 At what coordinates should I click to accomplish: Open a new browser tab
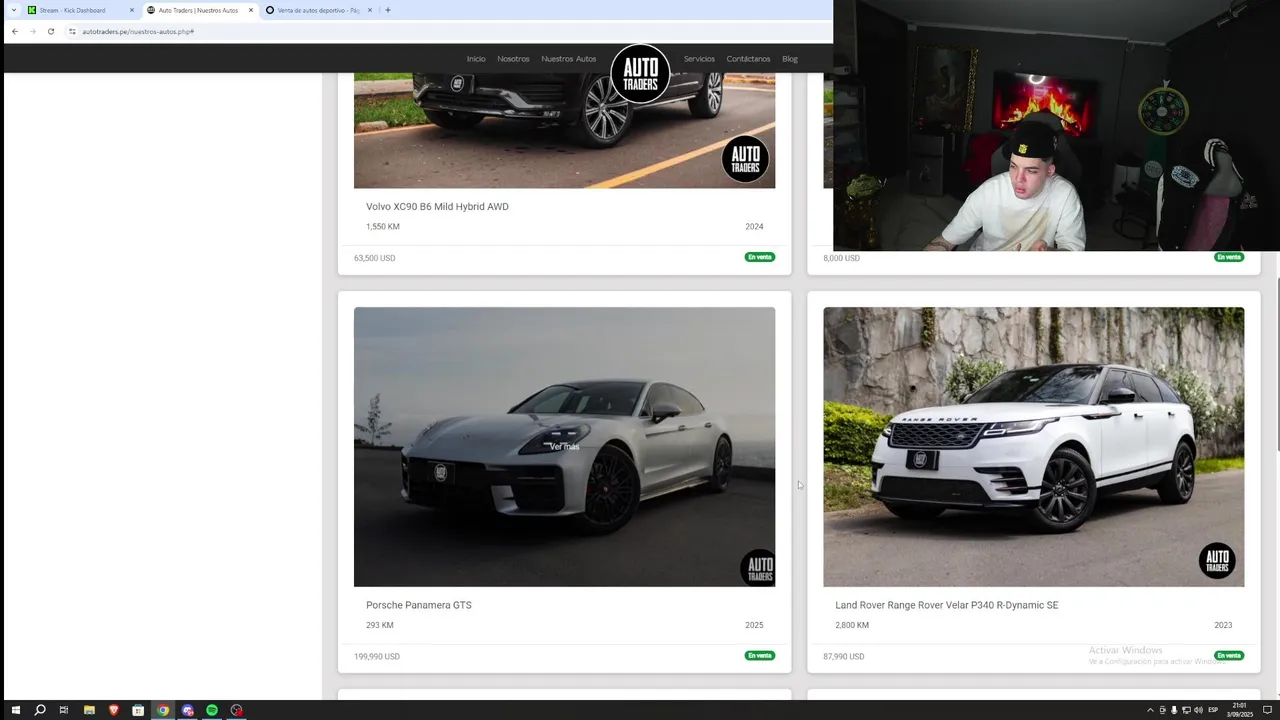coord(388,10)
